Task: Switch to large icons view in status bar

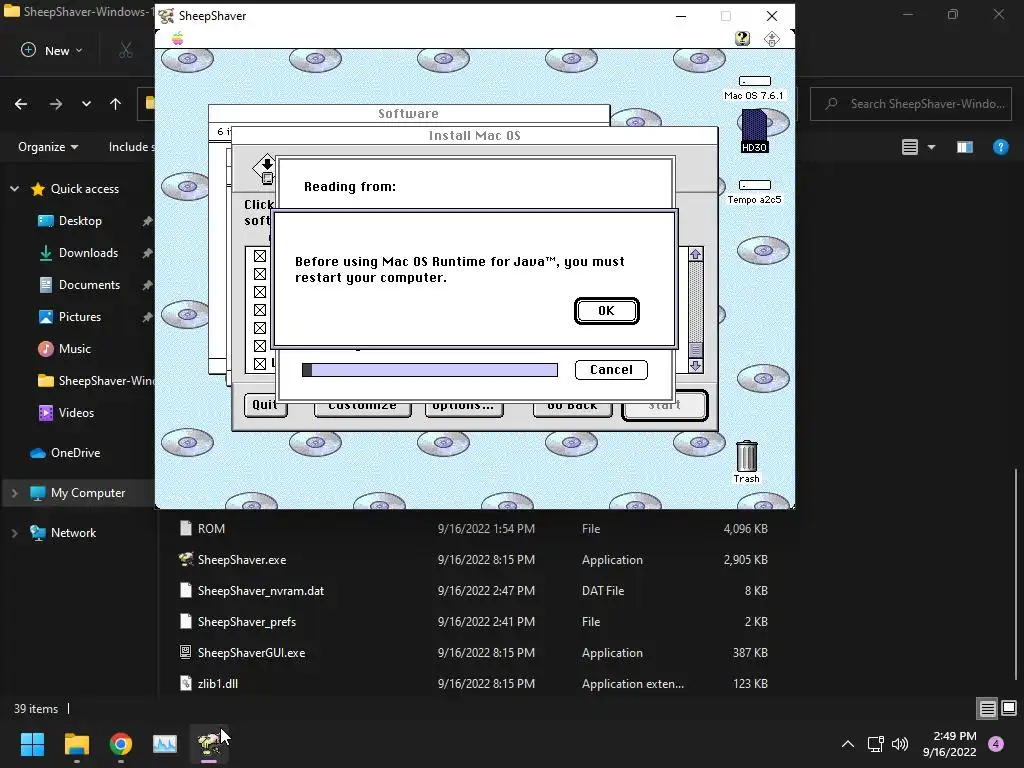Action: point(1009,708)
